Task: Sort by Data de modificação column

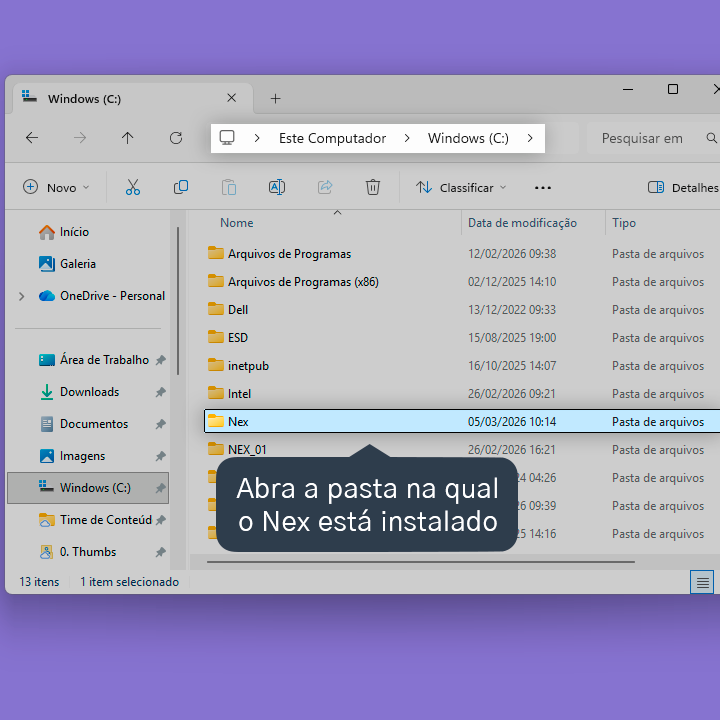Action: 522,223
